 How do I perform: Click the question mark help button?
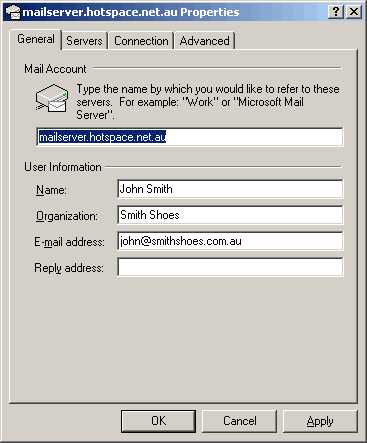(336, 12)
